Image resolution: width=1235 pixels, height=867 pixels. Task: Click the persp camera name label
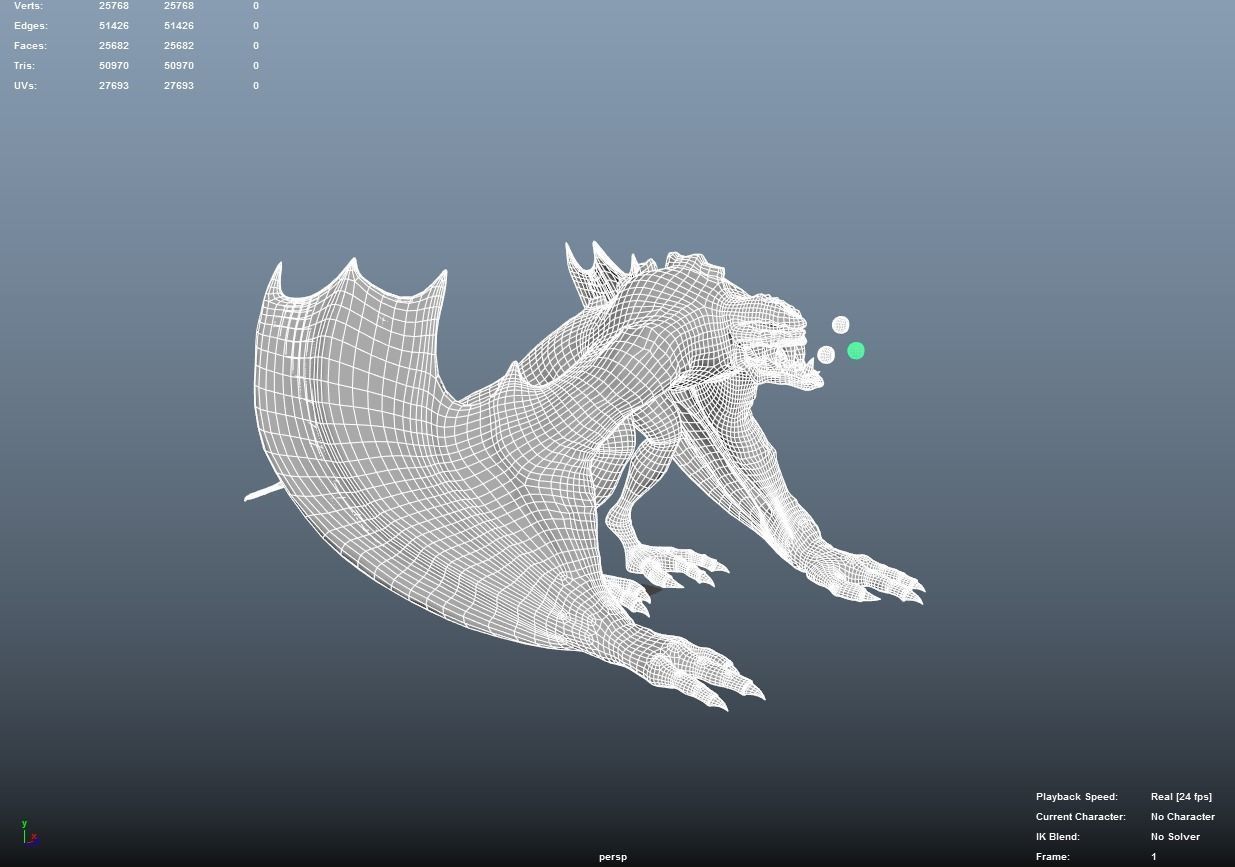click(x=613, y=857)
